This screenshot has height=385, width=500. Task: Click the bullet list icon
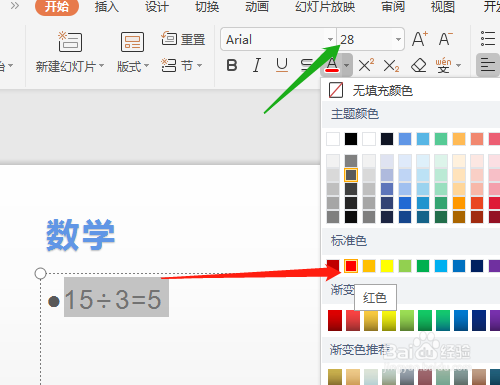(x=488, y=39)
